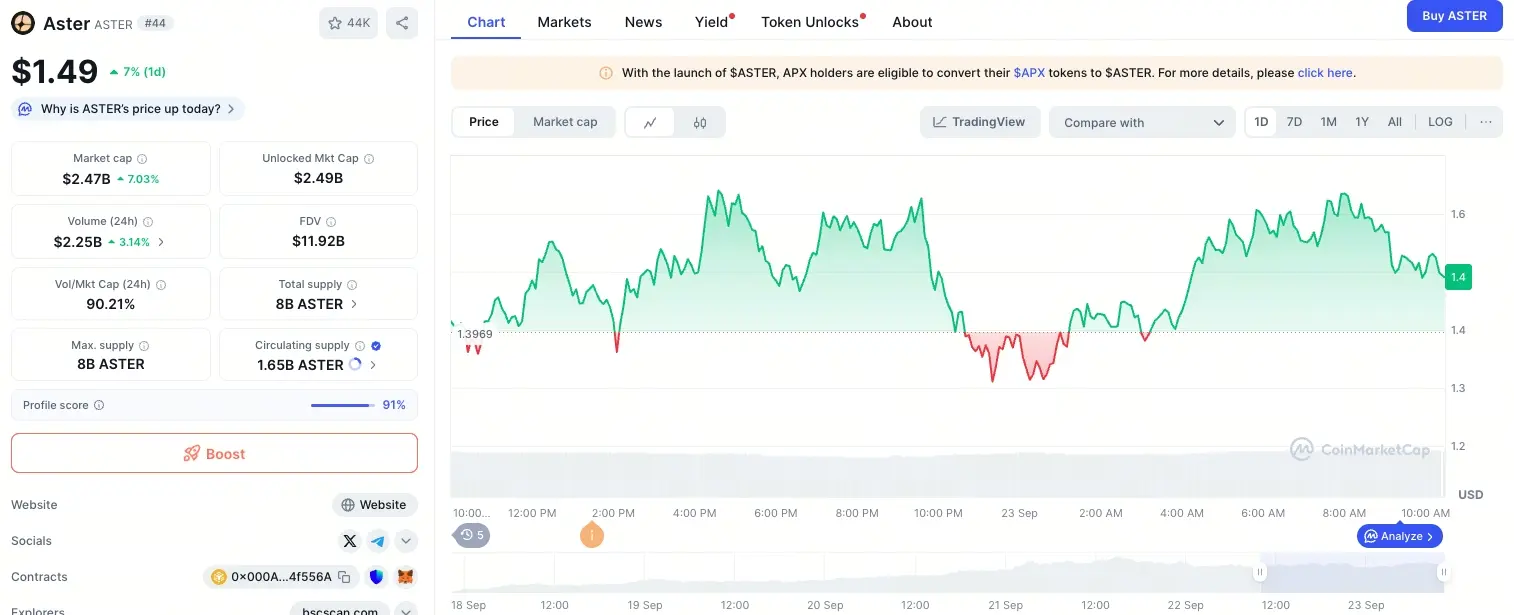Screen dimensions: 1514x615
Task: Open the About tab
Action: 912,22
